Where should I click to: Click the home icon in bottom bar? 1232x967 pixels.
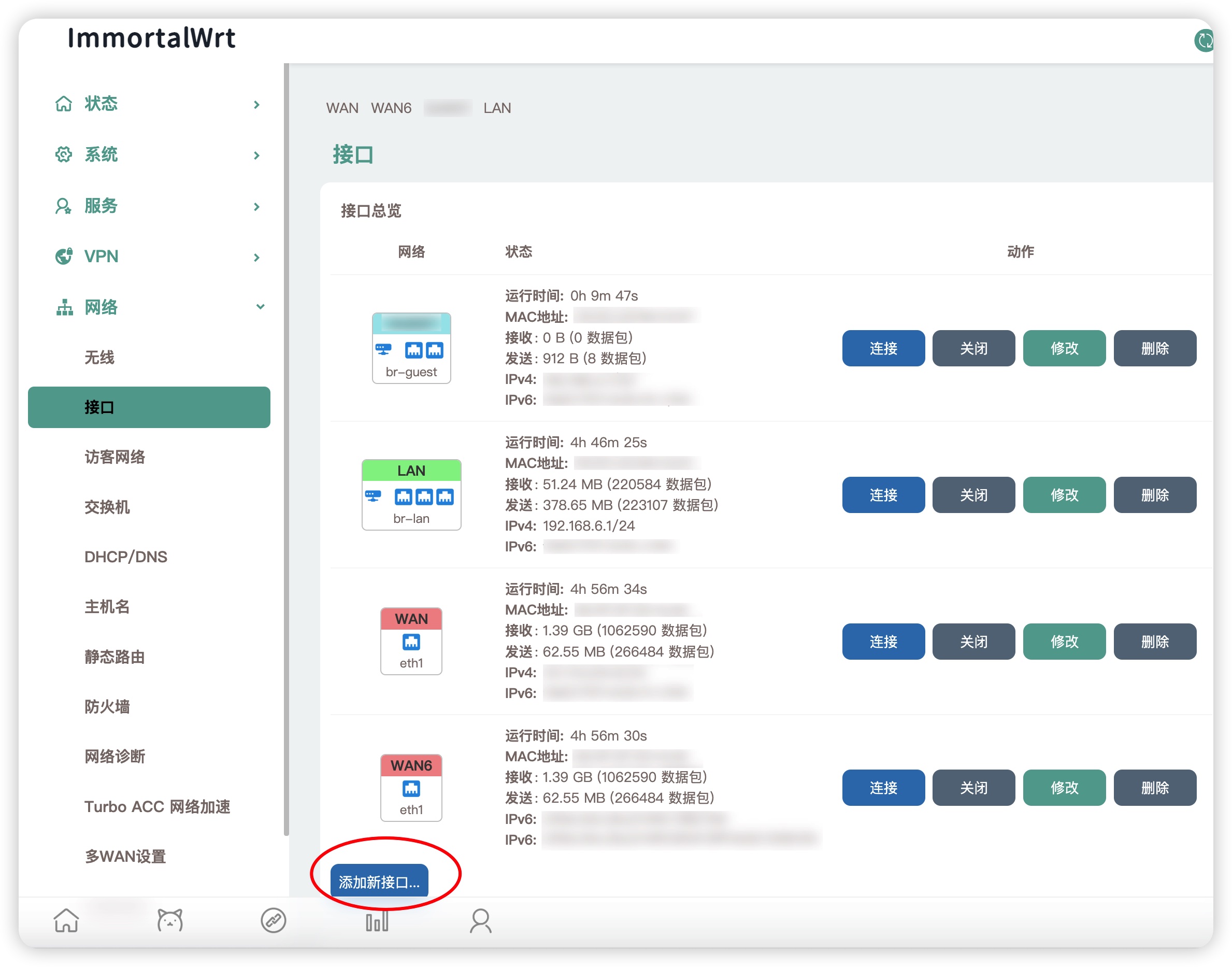pyautogui.click(x=66, y=920)
